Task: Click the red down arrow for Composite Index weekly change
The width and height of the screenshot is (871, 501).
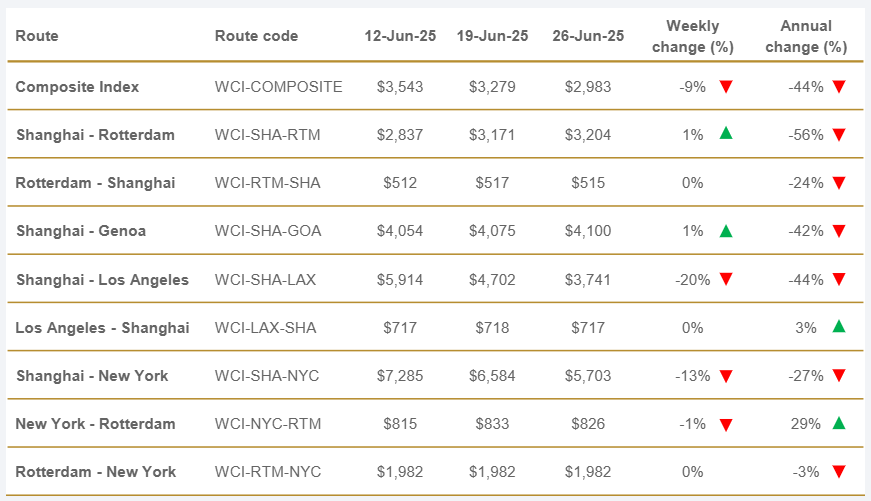Action: (726, 87)
